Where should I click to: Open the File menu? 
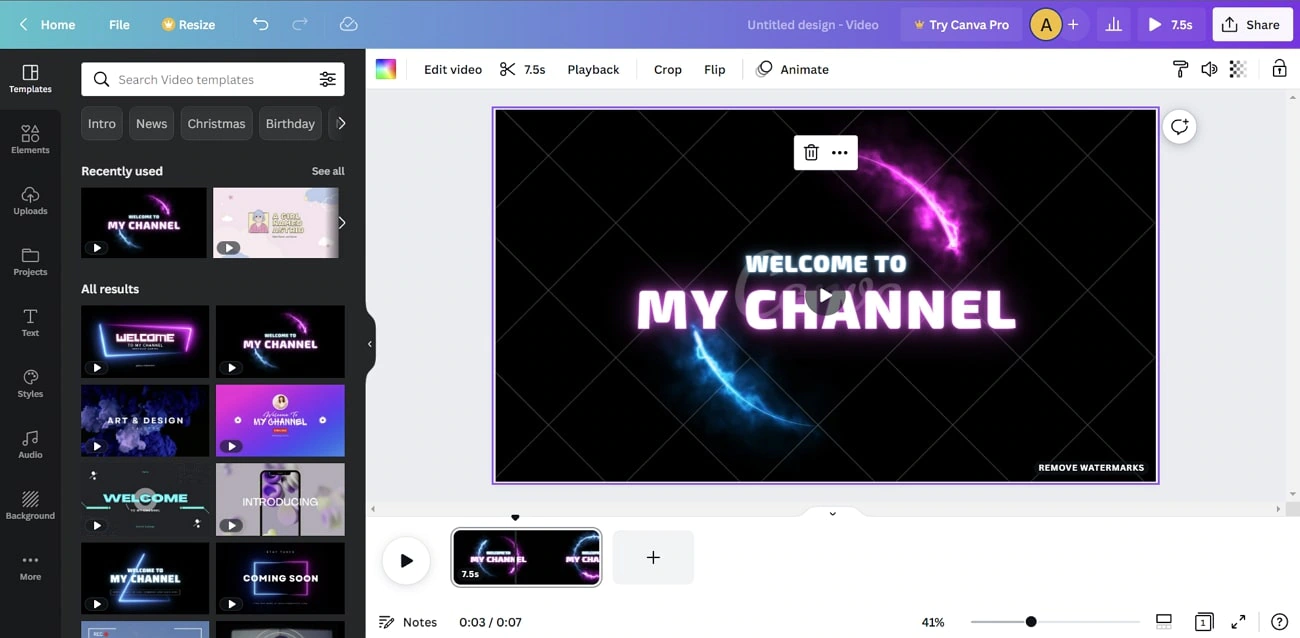pyautogui.click(x=119, y=24)
